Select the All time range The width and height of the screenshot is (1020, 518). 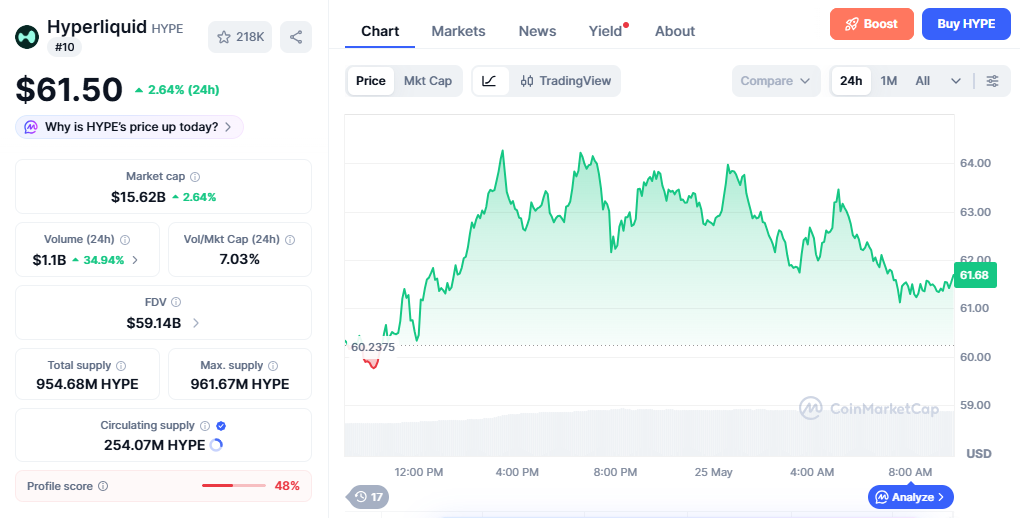point(922,81)
